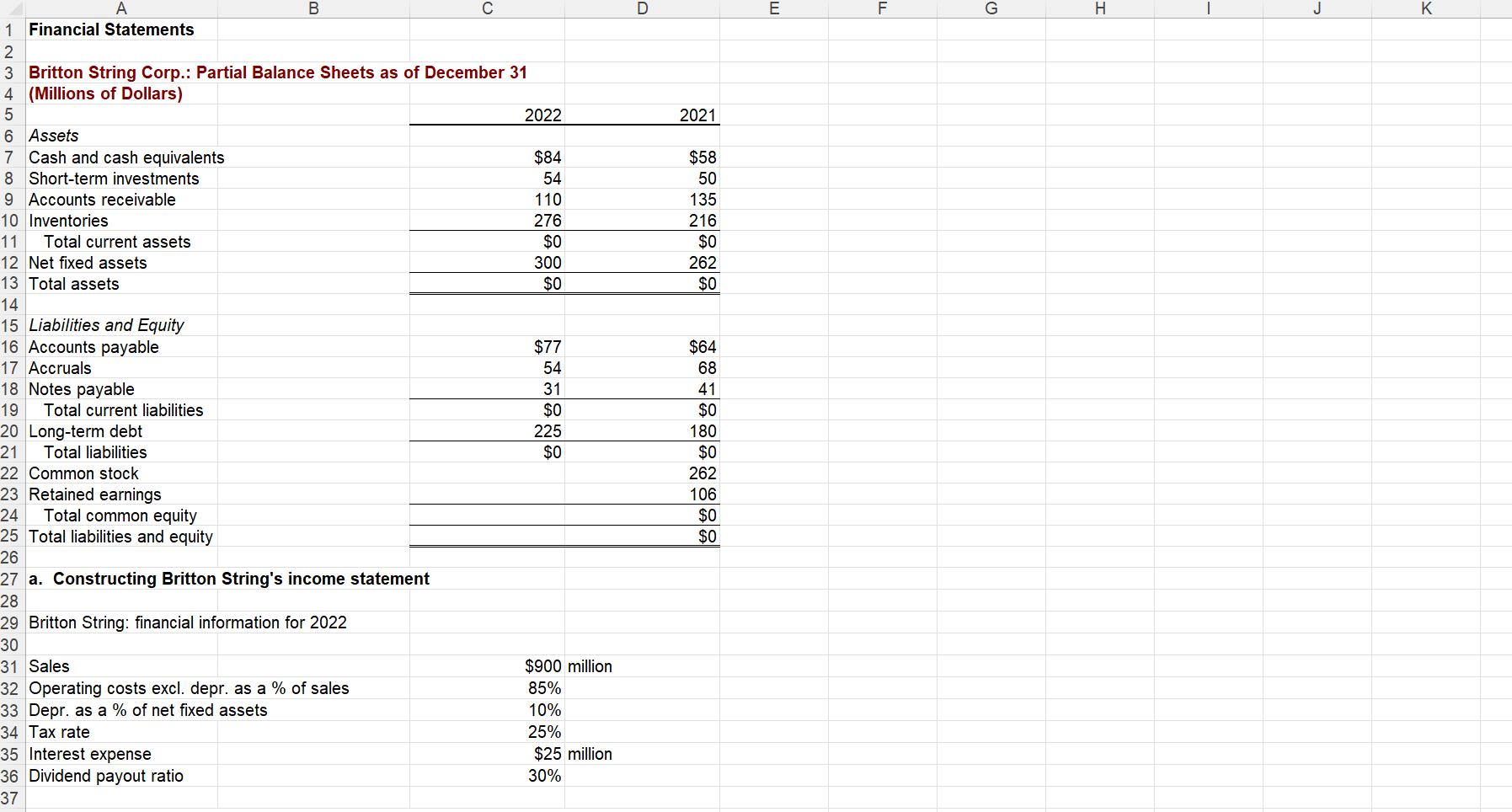Select the 2021 column year heading

tap(697, 115)
